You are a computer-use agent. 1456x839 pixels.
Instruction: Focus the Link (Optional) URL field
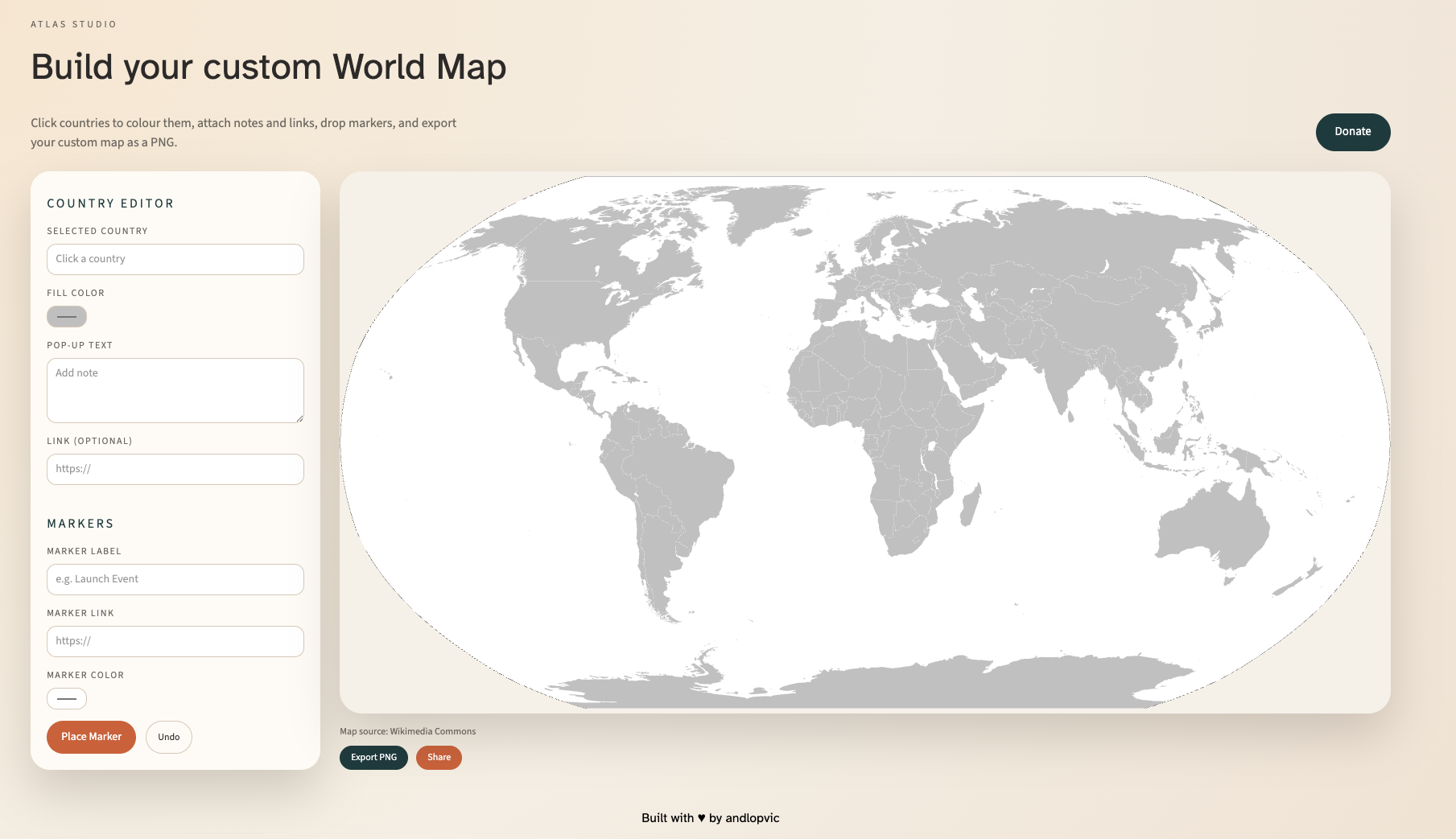(175, 469)
